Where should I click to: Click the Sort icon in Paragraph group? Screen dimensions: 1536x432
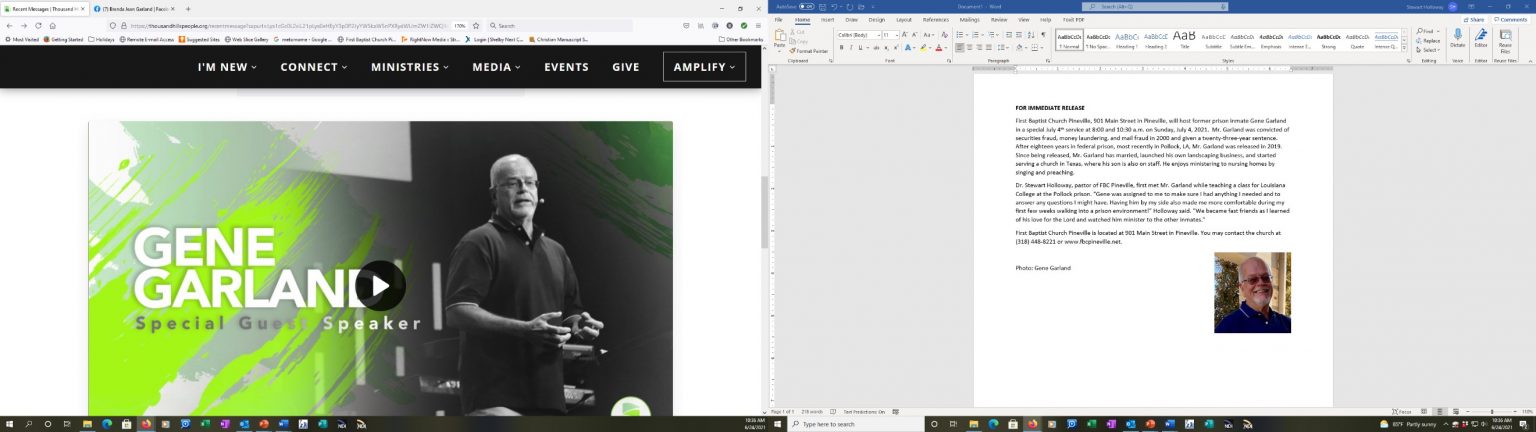(x=1031, y=35)
